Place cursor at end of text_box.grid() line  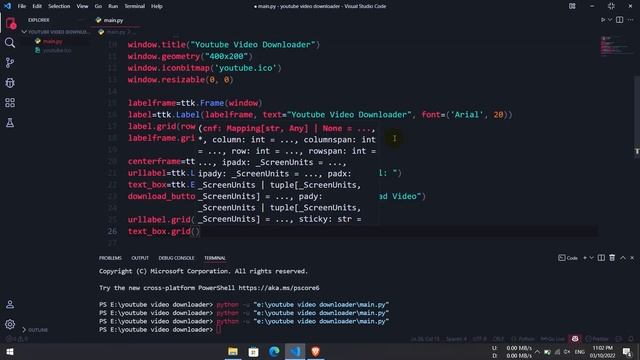click(200, 231)
